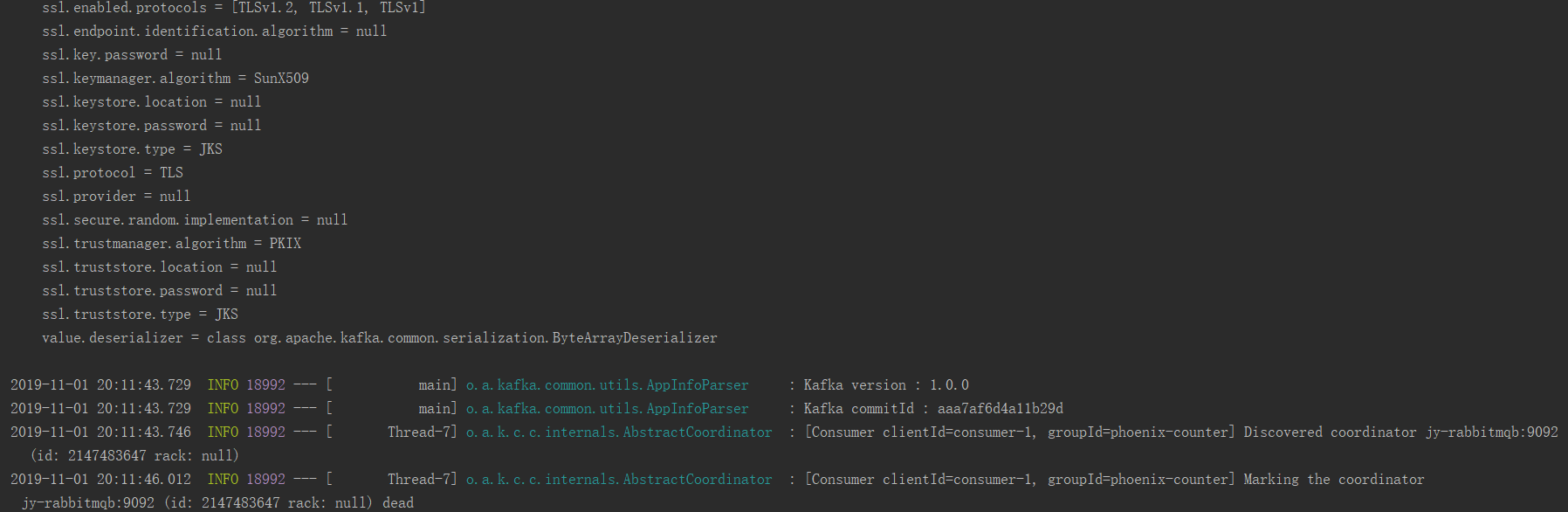Screen dimensions: 1568x512
Task: Click the ssl.enabled.protocols config line
Action: point(234,8)
